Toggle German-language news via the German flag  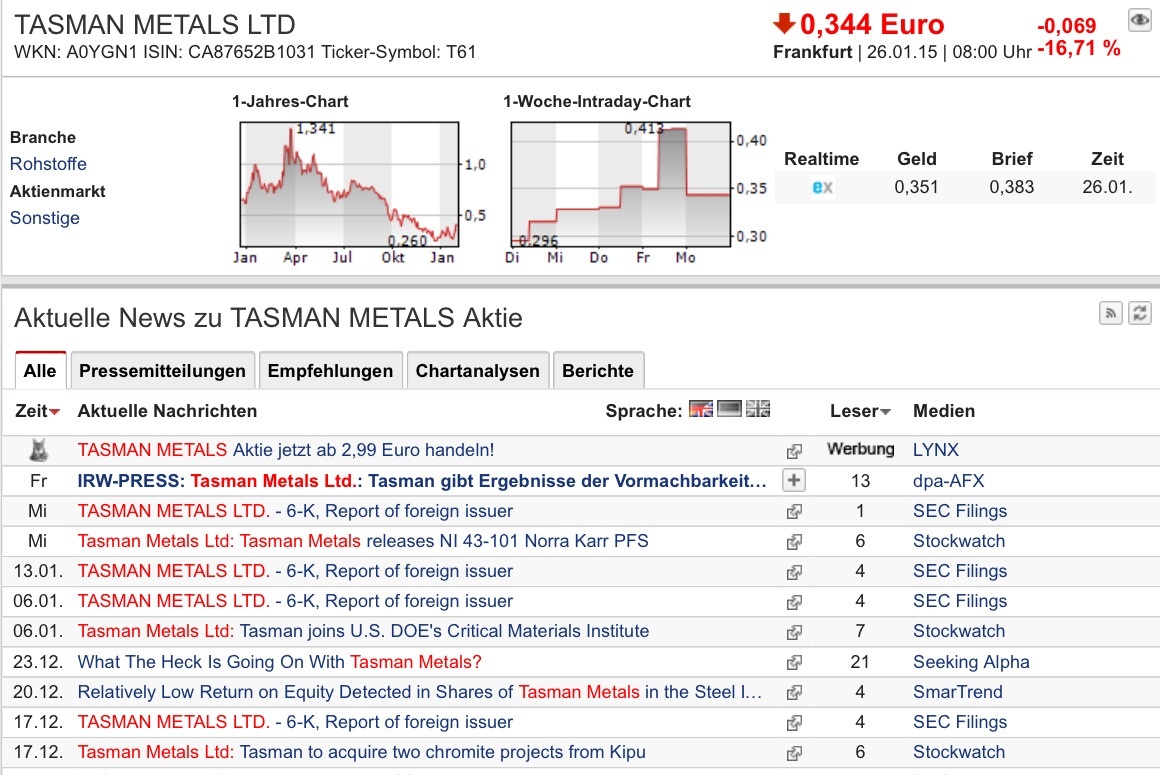pos(729,409)
